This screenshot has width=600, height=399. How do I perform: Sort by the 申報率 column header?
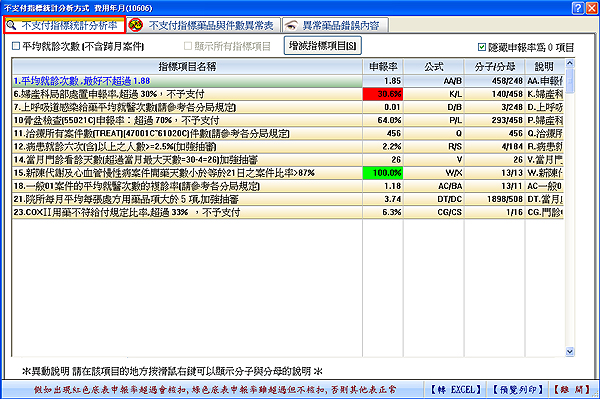(x=383, y=67)
